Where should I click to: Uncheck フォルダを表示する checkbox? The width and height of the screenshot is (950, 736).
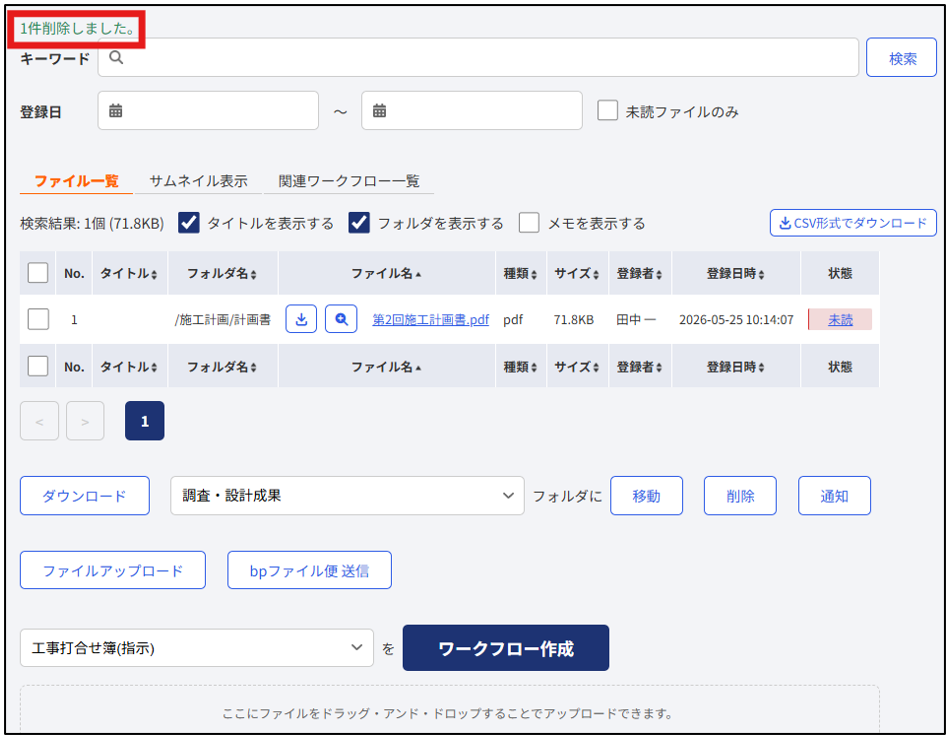359,223
